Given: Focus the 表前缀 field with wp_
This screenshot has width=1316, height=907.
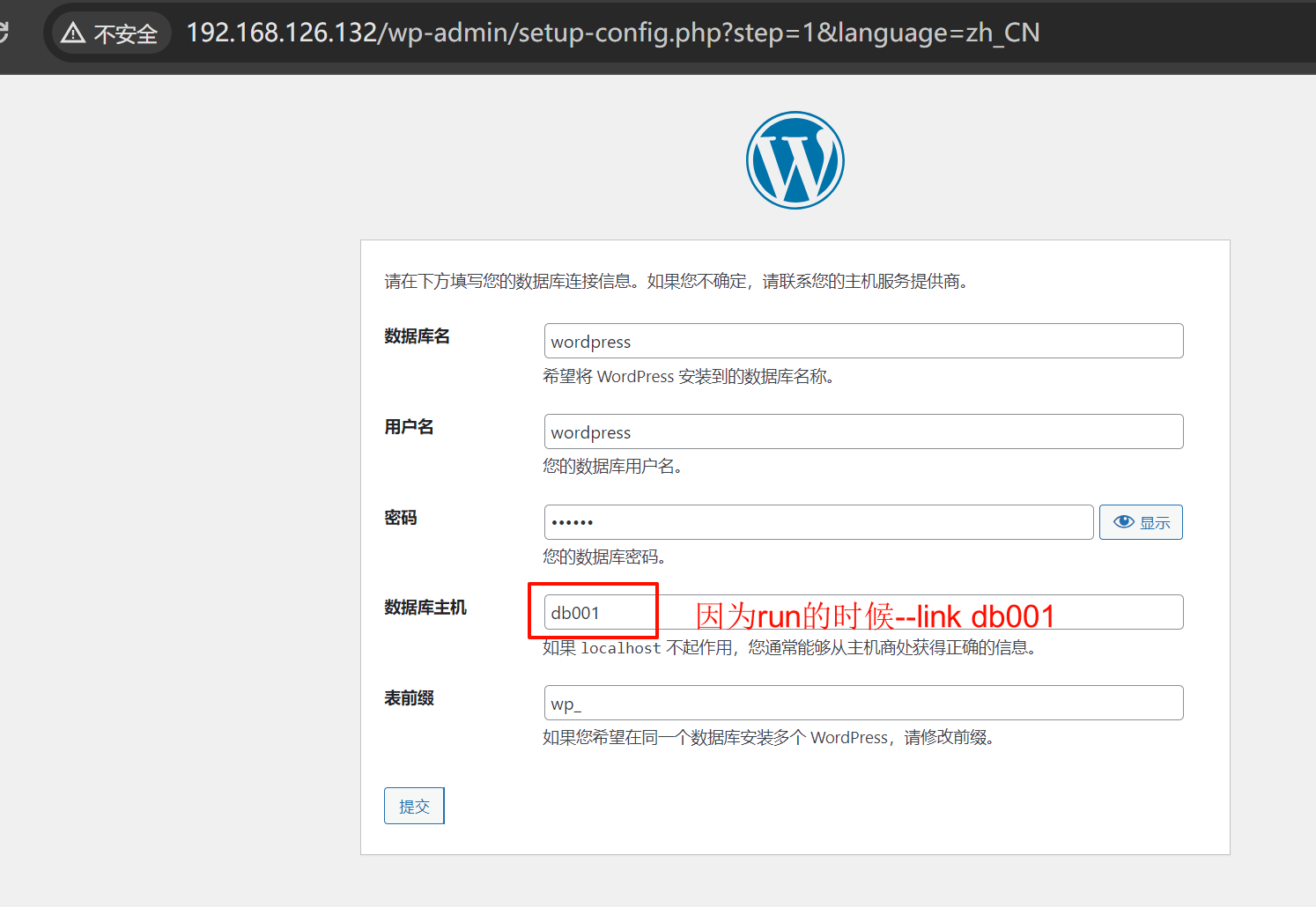Looking at the screenshot, I should [862, 704].
